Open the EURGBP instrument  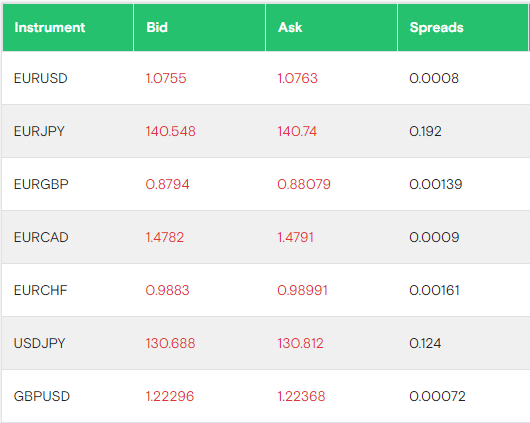tap(41, 184)
